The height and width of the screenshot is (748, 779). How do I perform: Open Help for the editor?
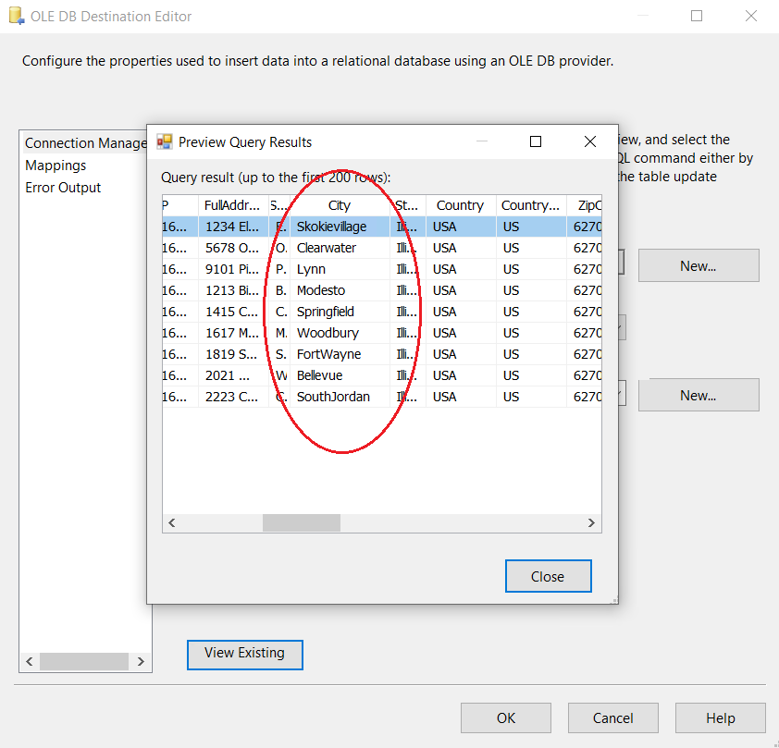coord(720,718)
